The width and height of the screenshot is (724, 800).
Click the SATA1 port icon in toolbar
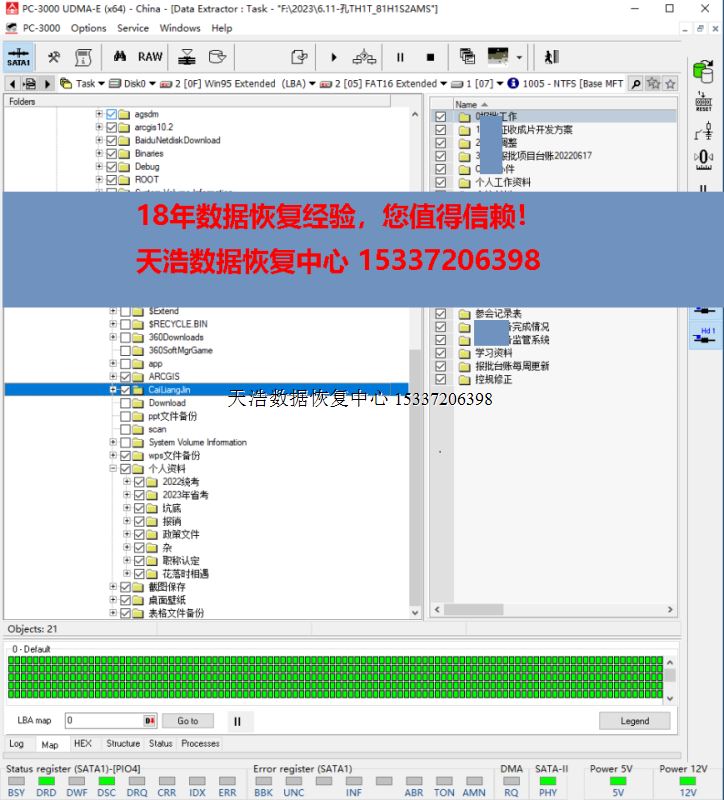pyautogui.click(x=18, y=57)
